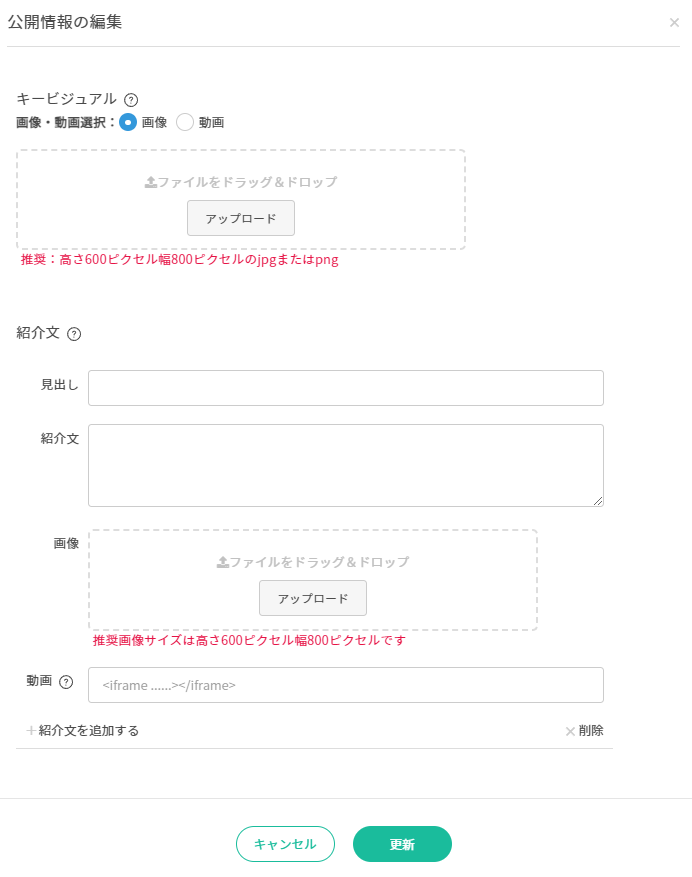Click アップロード button for 紹介文 image

pyautogui.click(x=313, y=598)
